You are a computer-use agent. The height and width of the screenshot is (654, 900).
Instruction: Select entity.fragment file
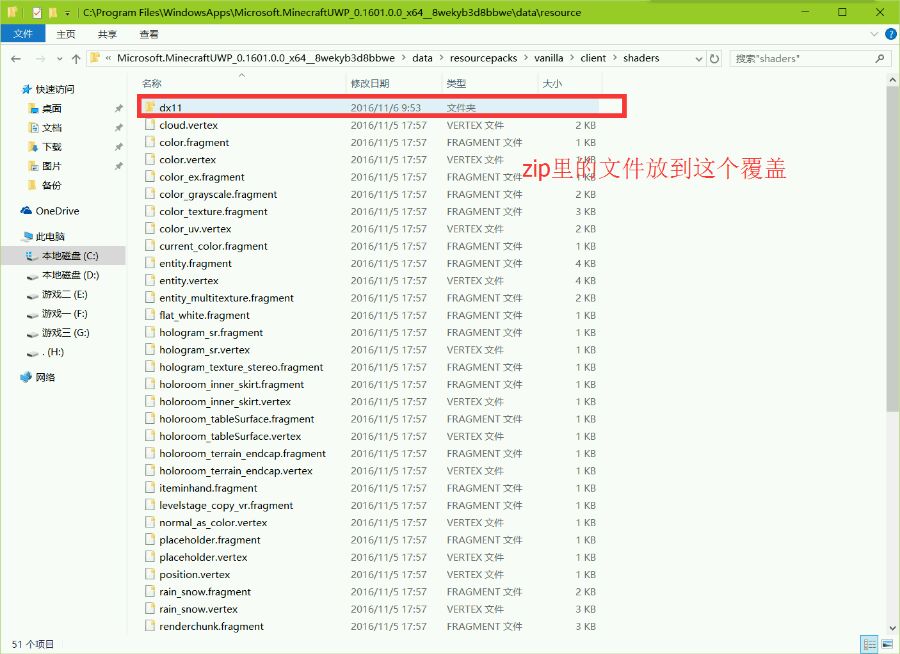click(195, 263)
